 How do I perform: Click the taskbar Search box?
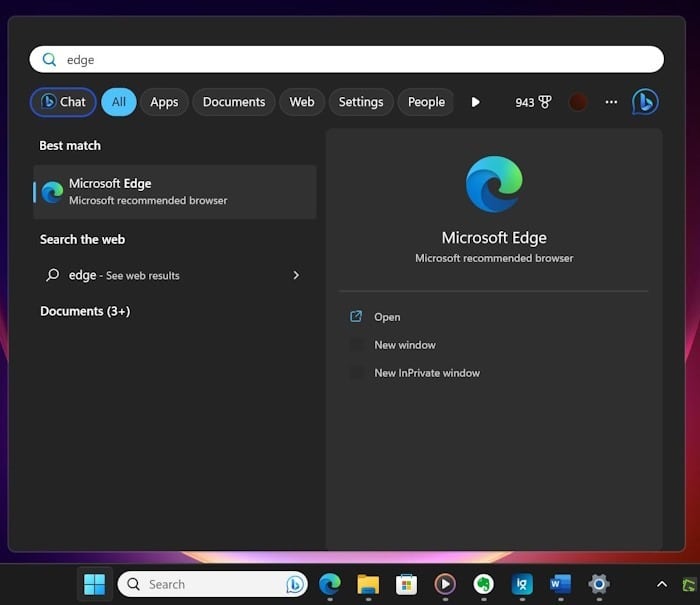pos(213,584)
